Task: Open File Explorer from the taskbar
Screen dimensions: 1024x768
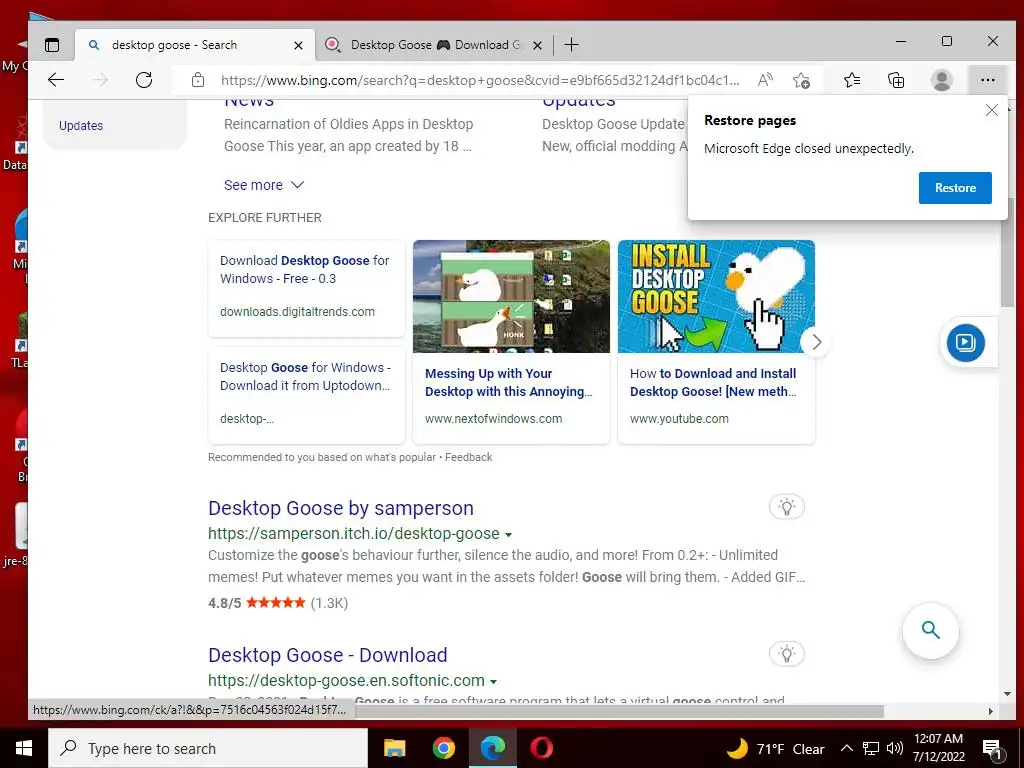Action: point(394,748)
